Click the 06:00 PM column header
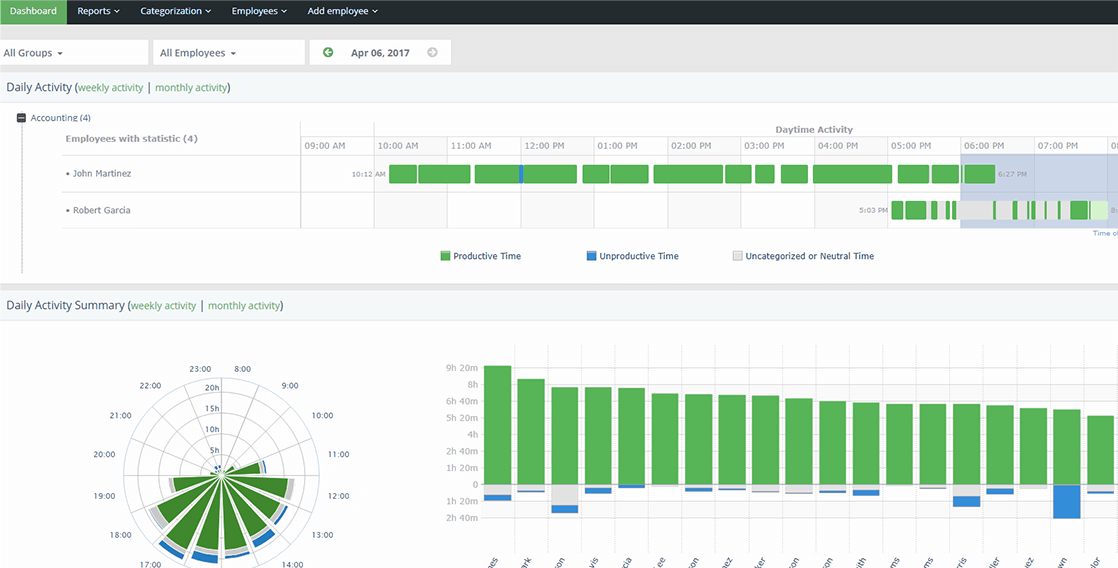The width and height of the screenshot is (1118, 568). click(x=985, y=145)
